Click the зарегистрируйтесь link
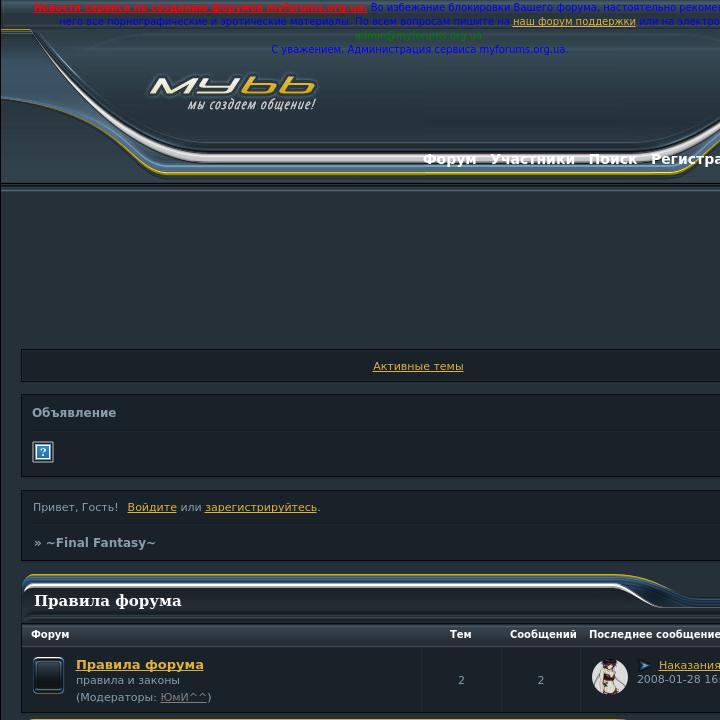 (x=261, y=507)
